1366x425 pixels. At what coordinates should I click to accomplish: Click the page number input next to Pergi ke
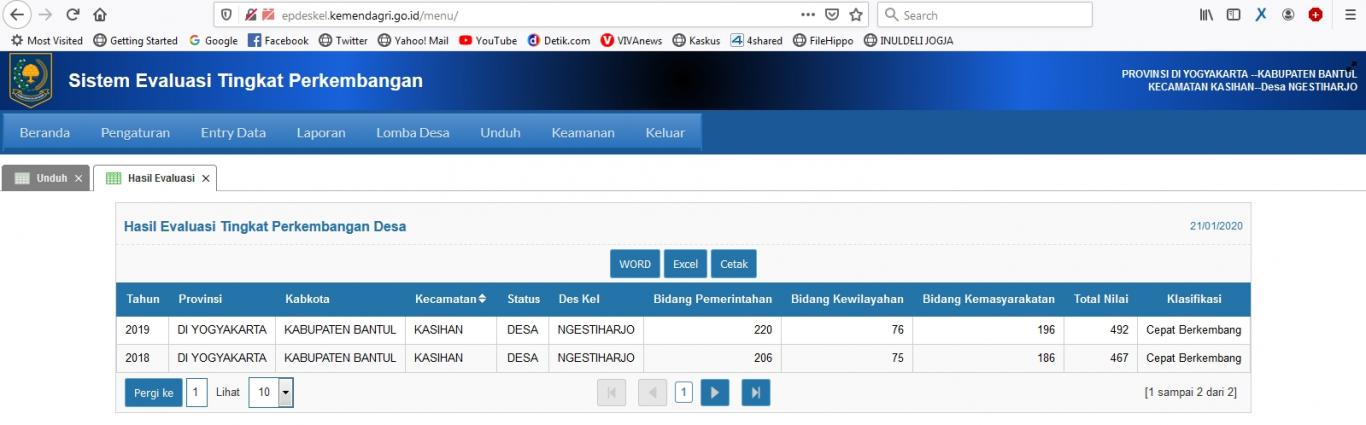tap(197, 393)
